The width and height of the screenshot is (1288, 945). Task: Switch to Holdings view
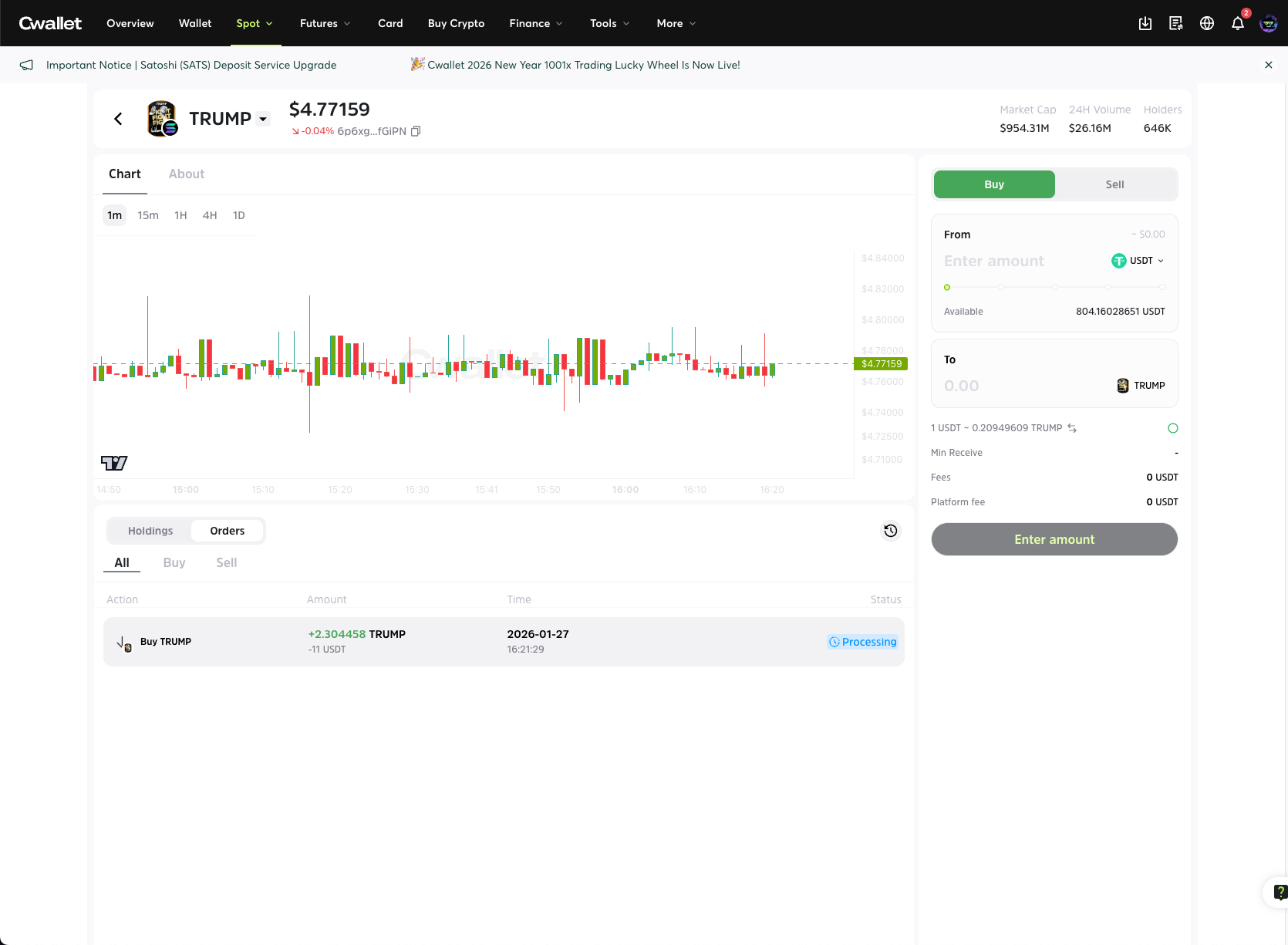click(x=150, y=531)
